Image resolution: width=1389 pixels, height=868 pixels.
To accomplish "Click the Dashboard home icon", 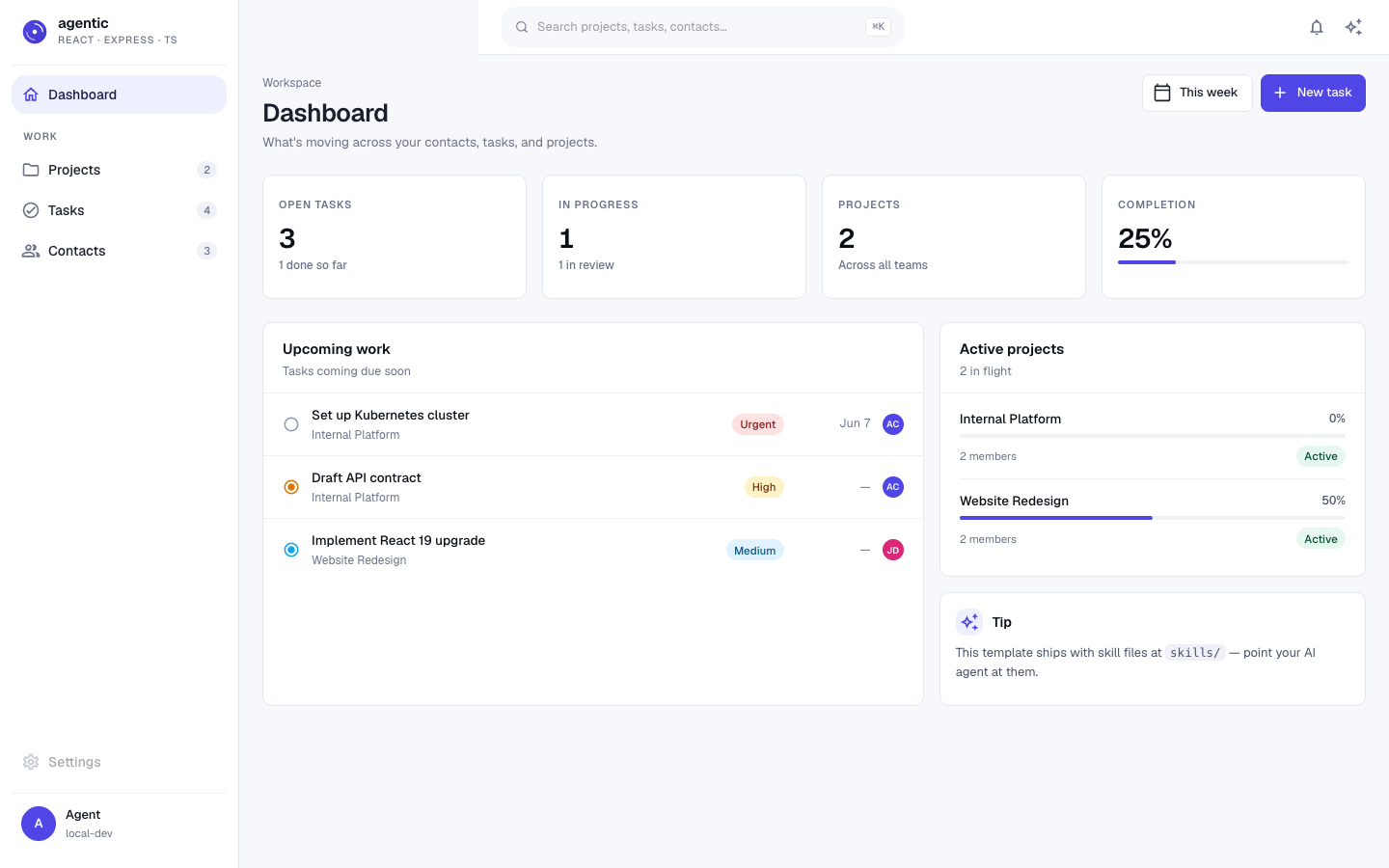I will coord(31,95).
